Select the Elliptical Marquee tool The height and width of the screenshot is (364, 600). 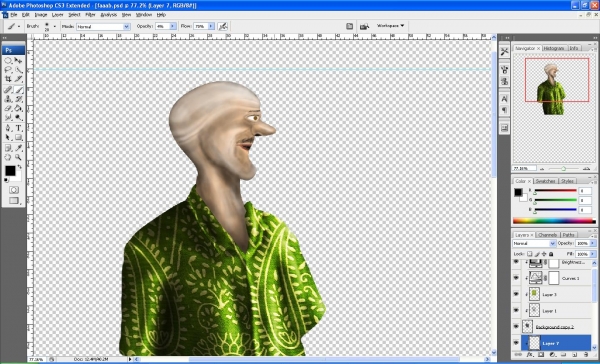click(x=8, y=61)
